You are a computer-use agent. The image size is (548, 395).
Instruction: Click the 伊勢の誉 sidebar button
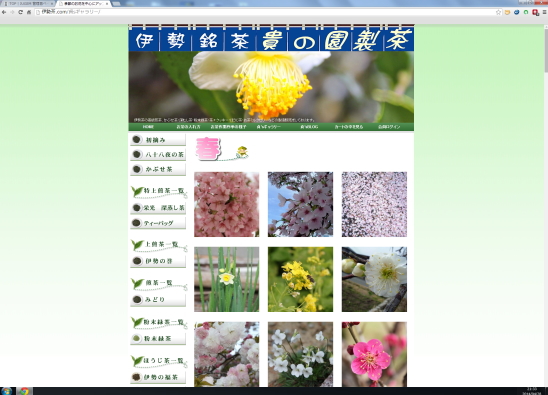tap(158, 261)
